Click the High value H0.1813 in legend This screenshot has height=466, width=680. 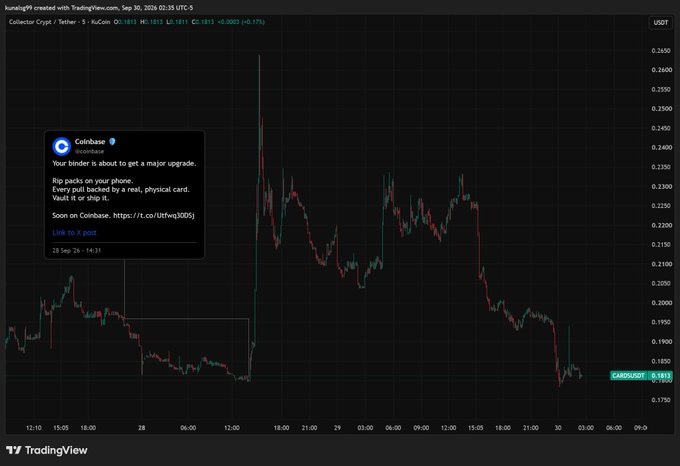tap(151, 22)
